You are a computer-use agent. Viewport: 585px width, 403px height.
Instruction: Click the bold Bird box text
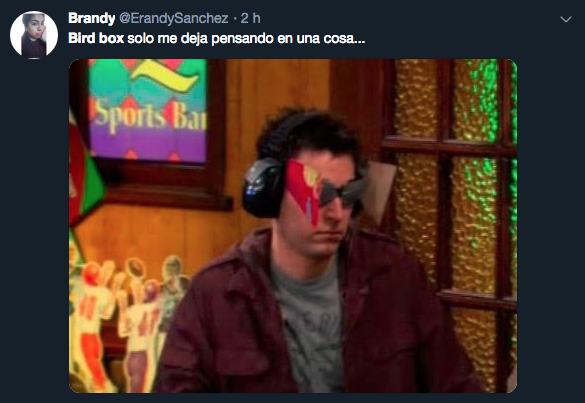(96, 38)
